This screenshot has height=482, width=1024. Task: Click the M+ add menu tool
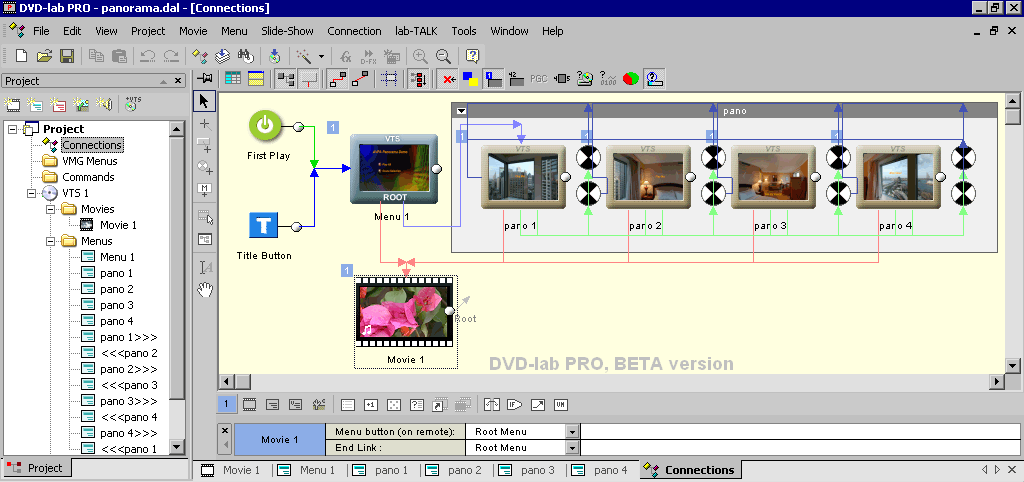pyautogui.click(x=205, y=189)
